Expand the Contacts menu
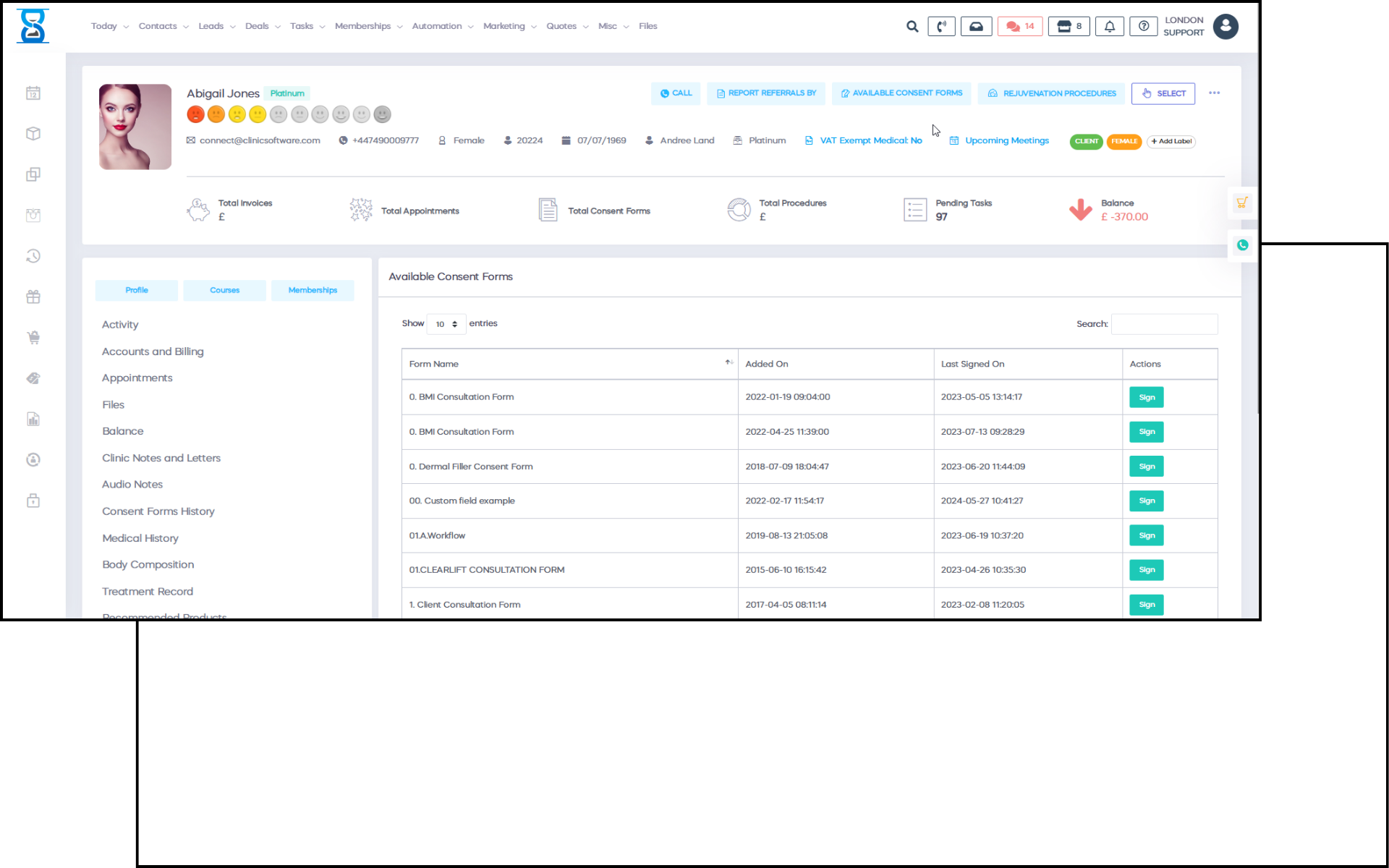The height and width of the screenshot is (868, 1389). (x=163, y=26)
